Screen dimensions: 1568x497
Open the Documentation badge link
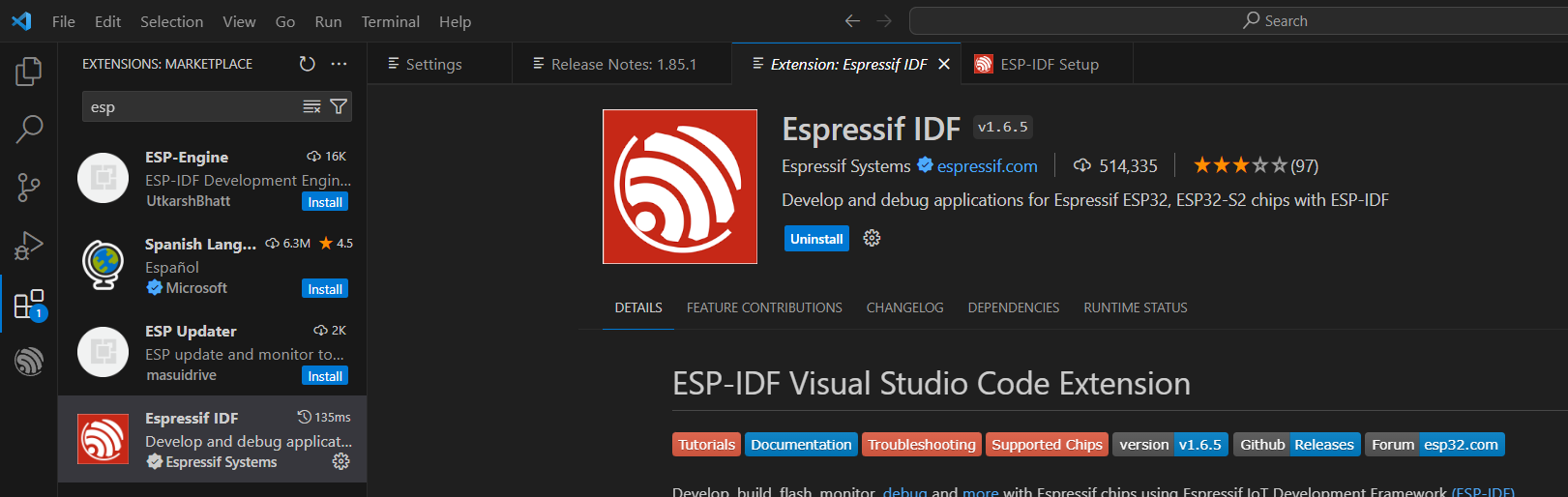801,445
